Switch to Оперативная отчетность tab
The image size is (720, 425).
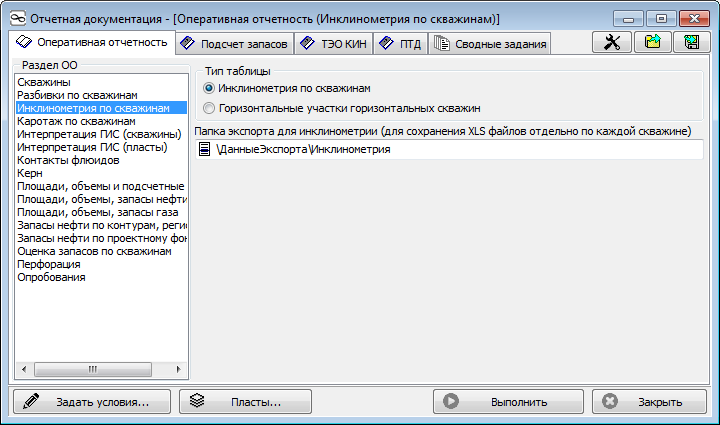(x=92, y=42)
